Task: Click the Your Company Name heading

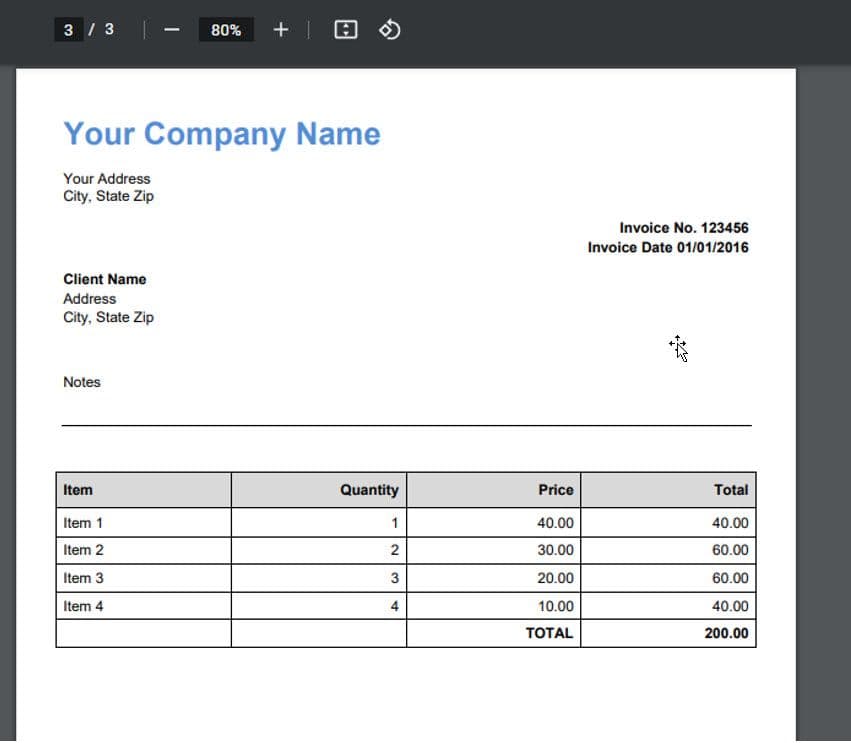Action: [222, 134]
